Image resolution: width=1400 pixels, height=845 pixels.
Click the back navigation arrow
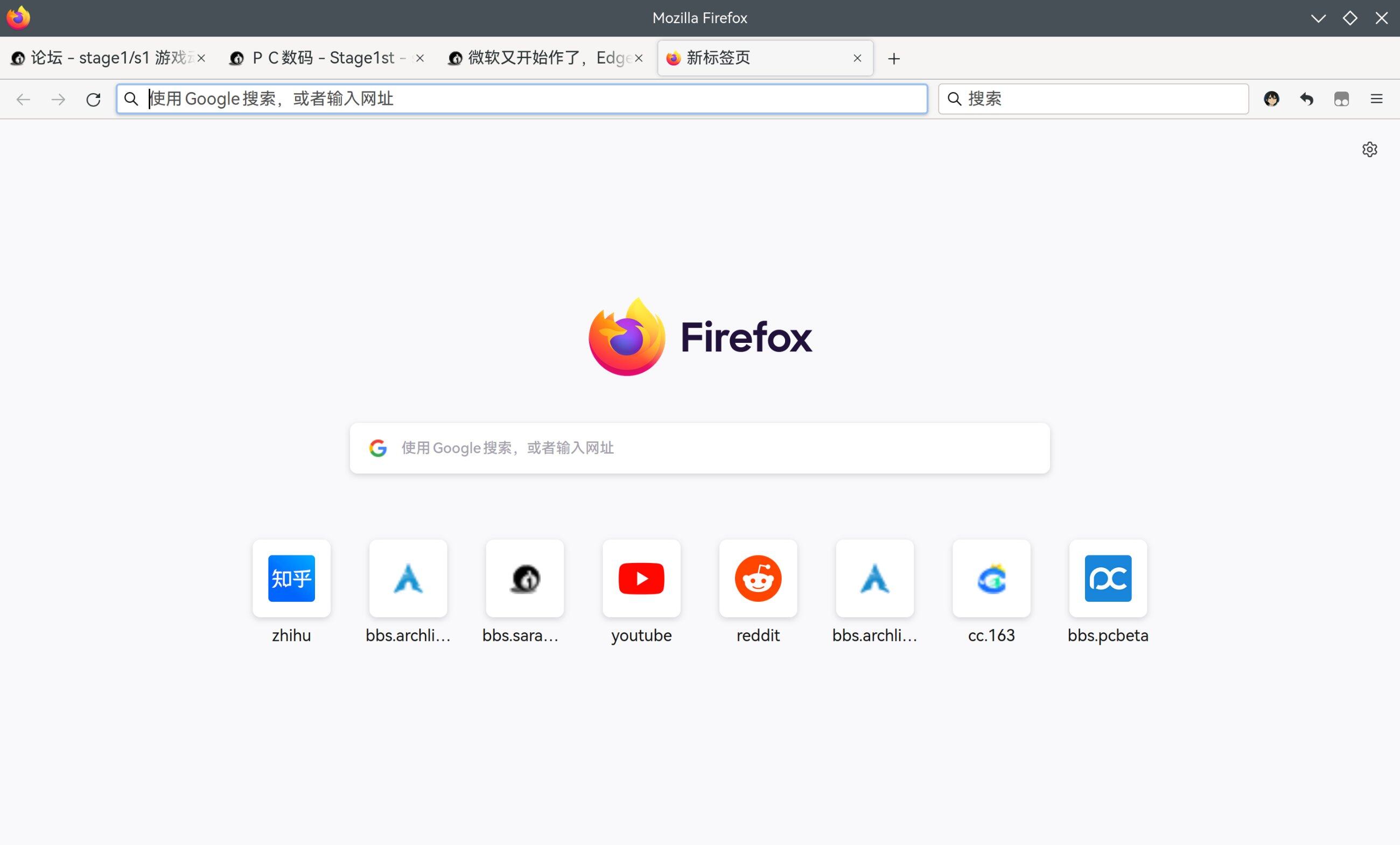[x=23, y=100]
